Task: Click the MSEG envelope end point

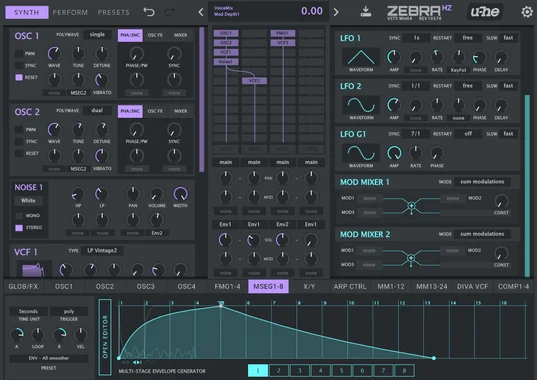Action: pos(434,358)
